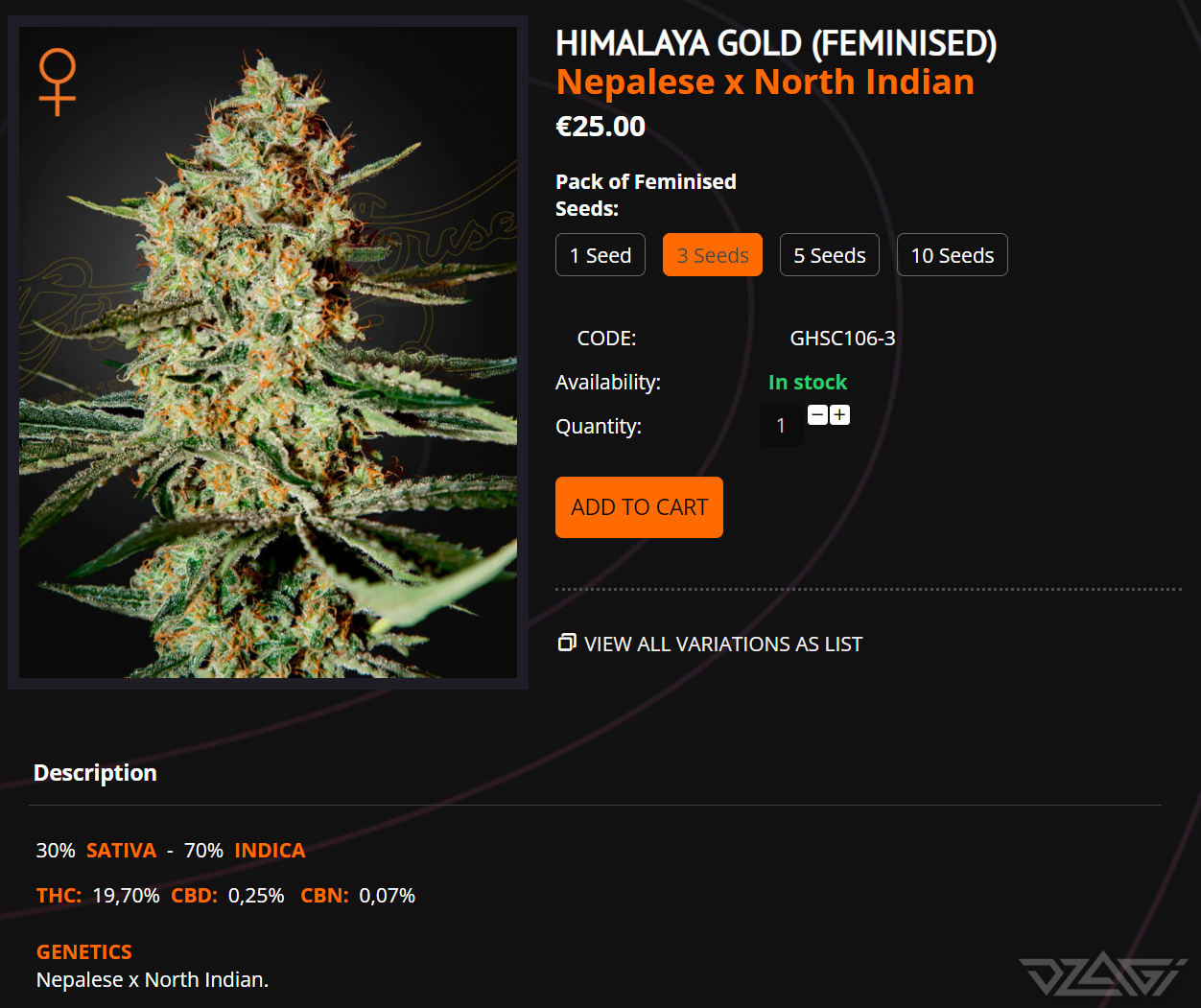Increase quantity with the plus icon
The width and height of the screenshot is (1201, 1008).
click(x=839, y=414)
